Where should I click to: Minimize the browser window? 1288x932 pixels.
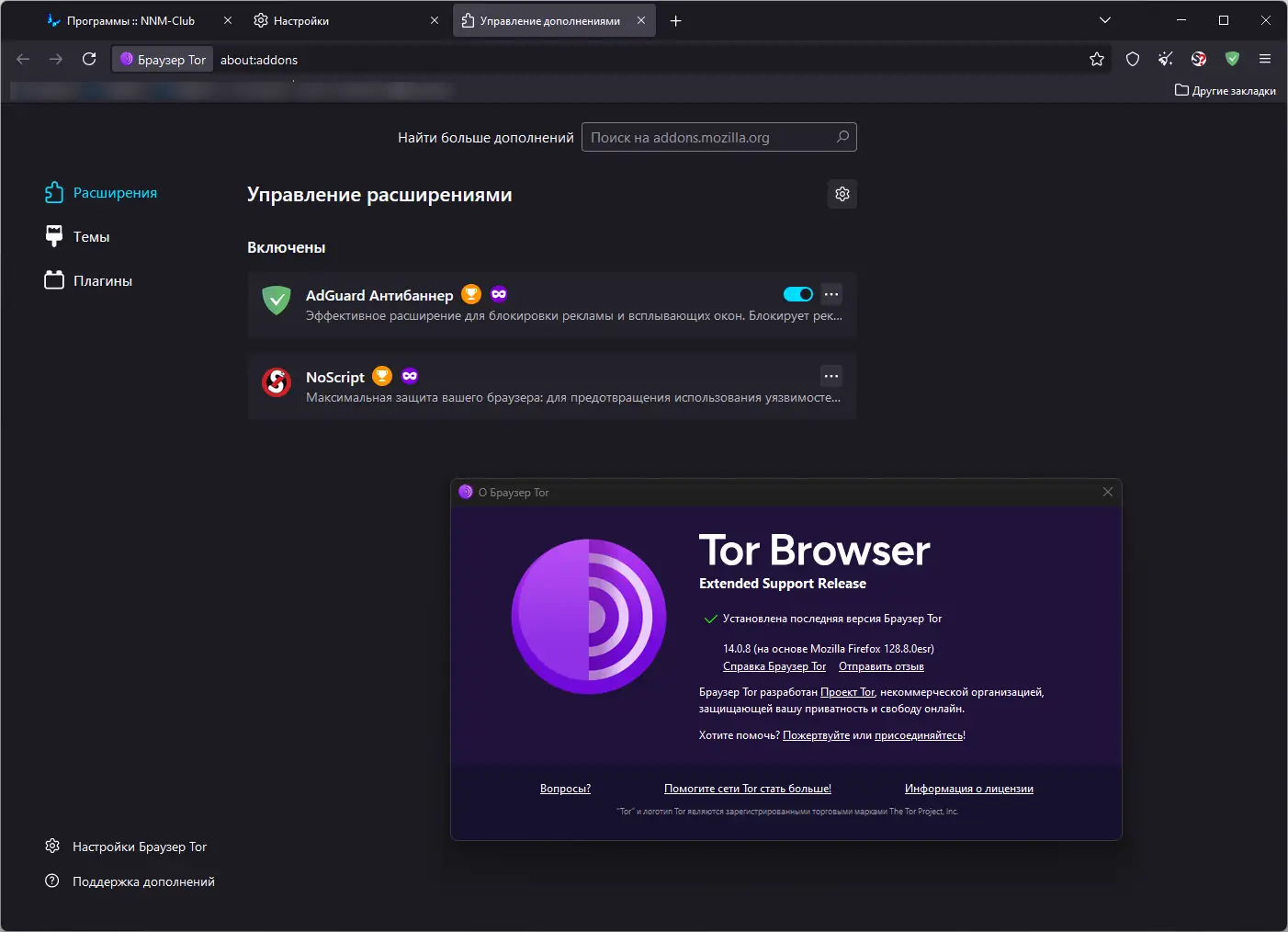click(x=1181, y=20)
